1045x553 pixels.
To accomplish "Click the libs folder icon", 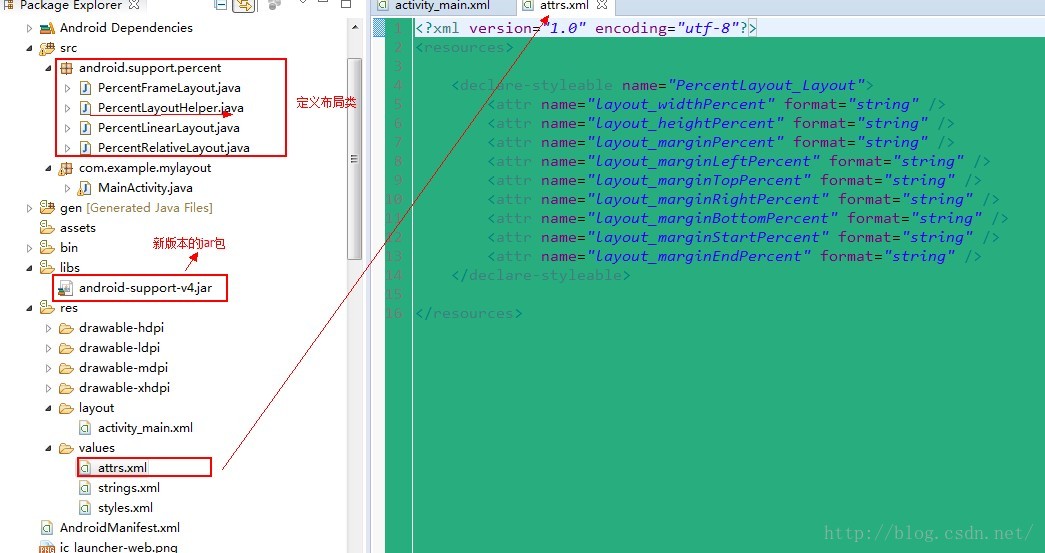I will [47, 267].
